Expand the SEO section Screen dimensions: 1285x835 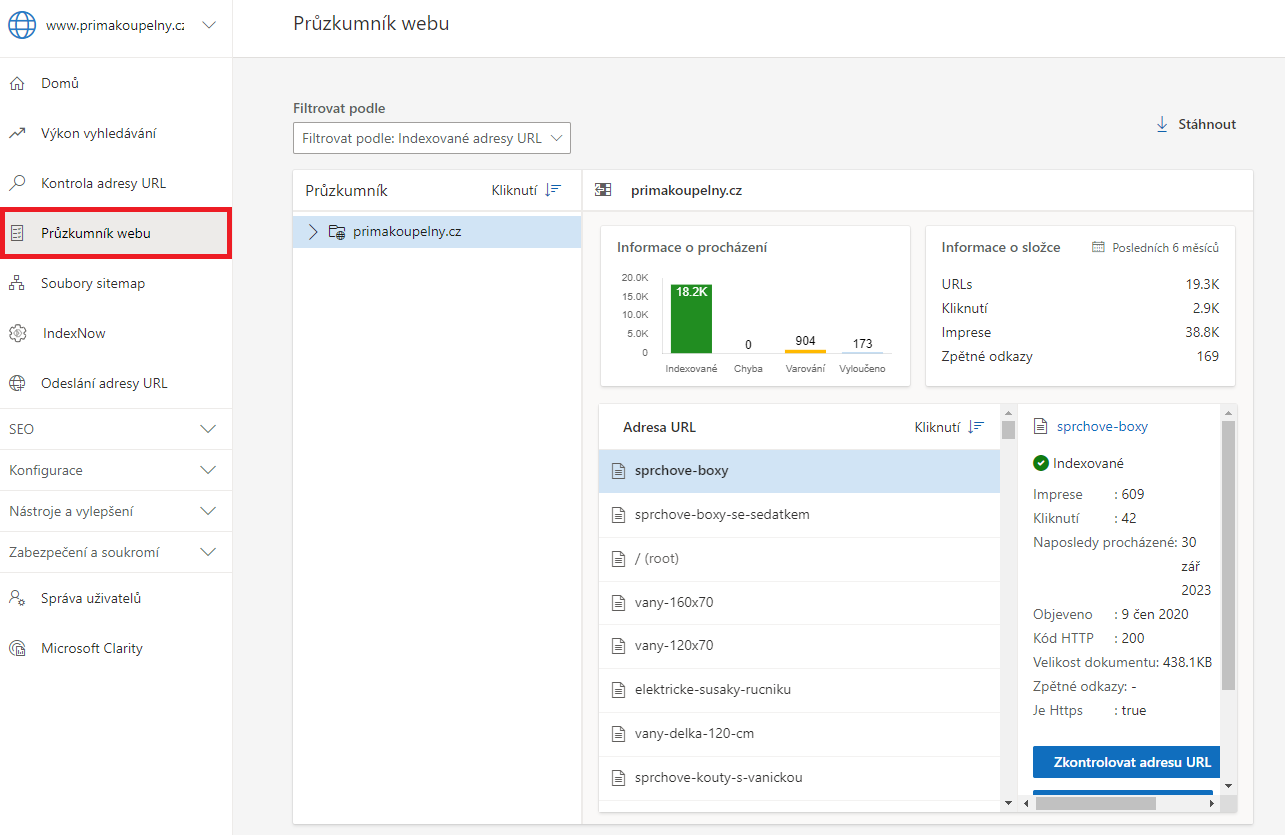[x=116, y=429]
